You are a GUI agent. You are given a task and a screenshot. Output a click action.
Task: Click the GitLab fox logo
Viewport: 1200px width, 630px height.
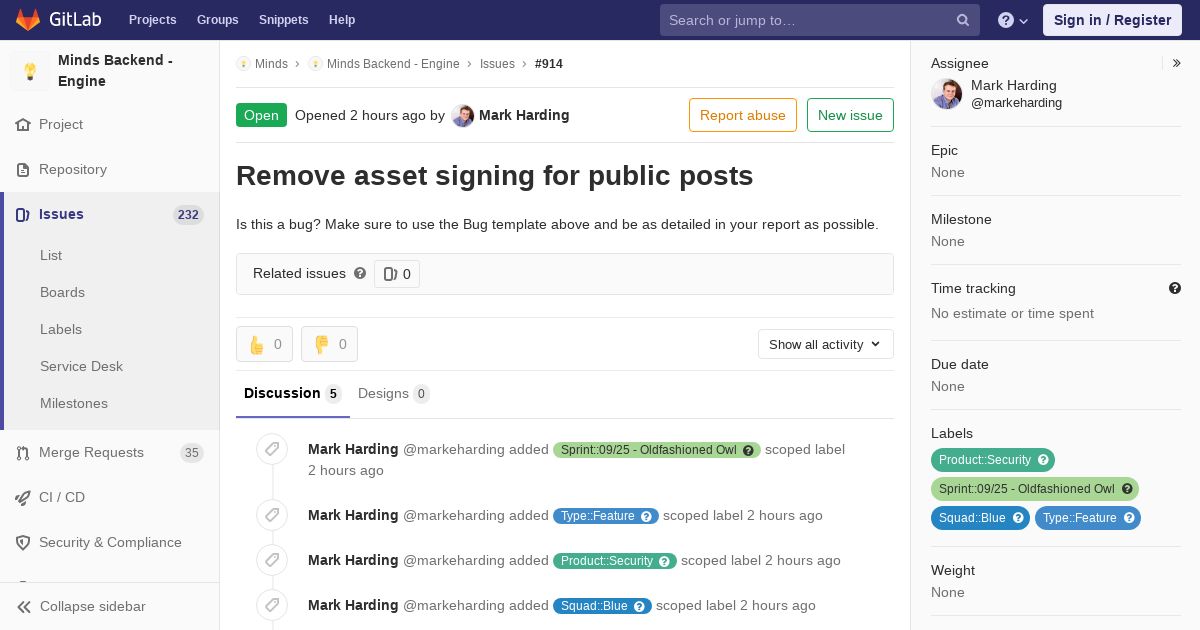click(x=28, y=19)
